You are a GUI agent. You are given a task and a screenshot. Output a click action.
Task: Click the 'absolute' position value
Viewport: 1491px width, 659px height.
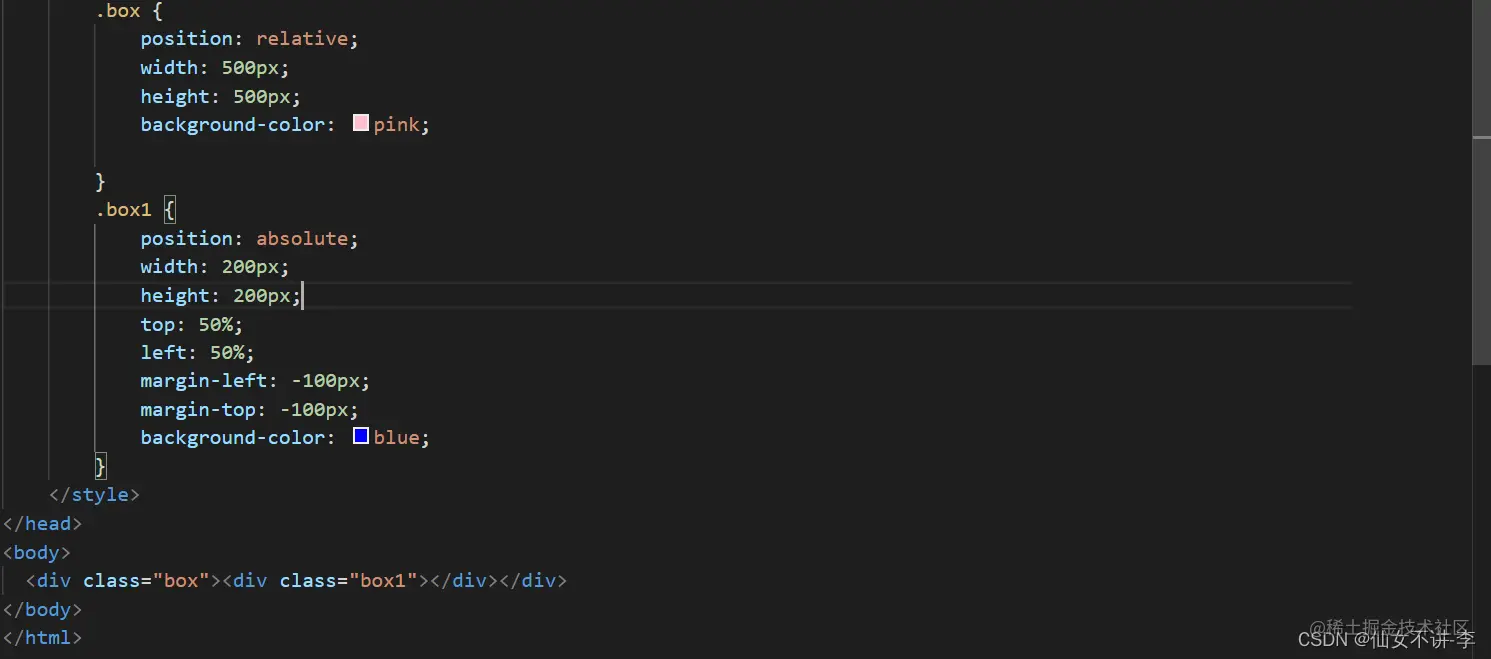(302, 239)
